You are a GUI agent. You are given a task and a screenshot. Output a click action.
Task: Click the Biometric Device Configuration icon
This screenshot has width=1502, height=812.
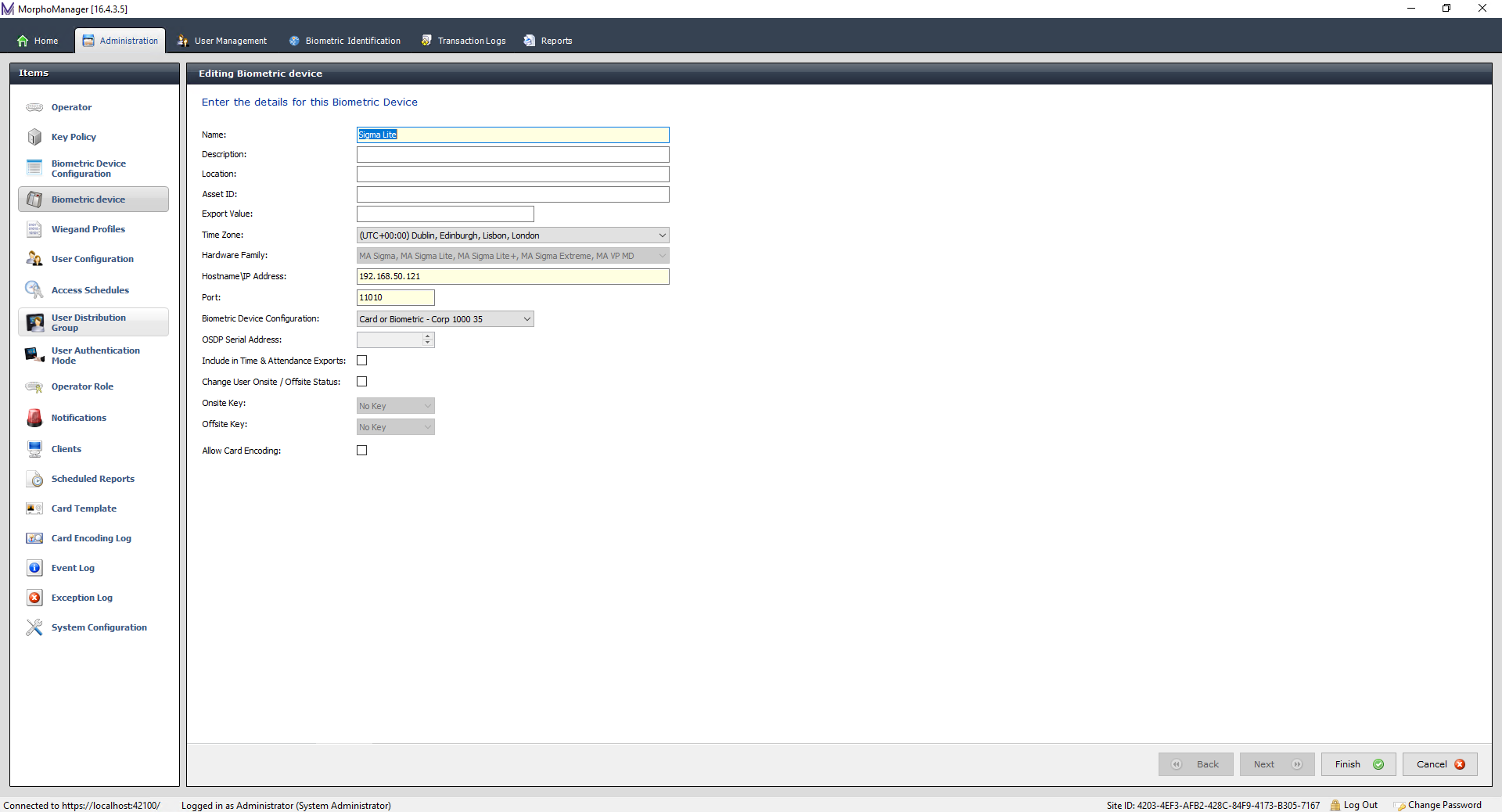coord(34,168)
